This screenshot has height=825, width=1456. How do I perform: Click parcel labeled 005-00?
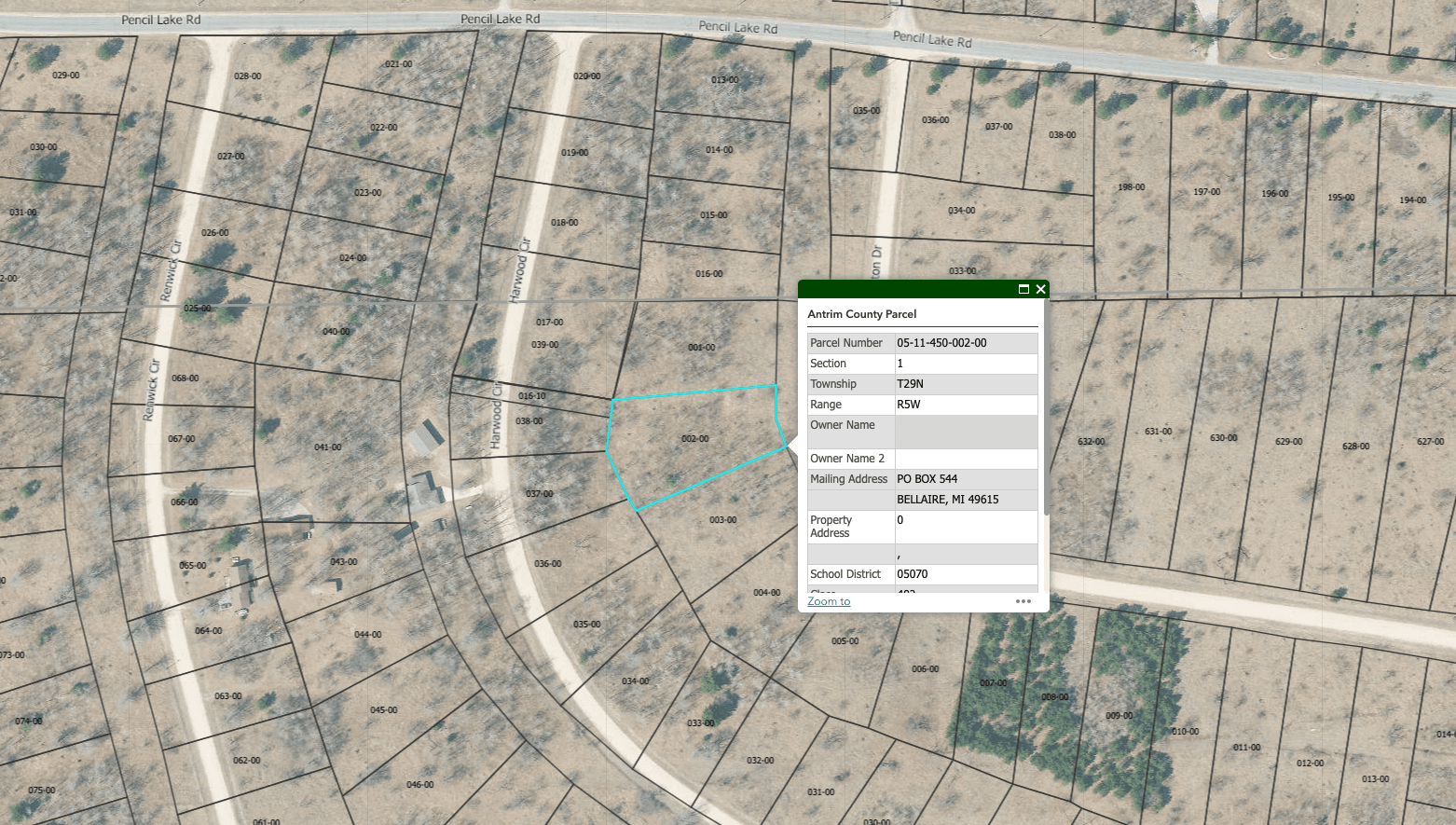coord(845,641)
